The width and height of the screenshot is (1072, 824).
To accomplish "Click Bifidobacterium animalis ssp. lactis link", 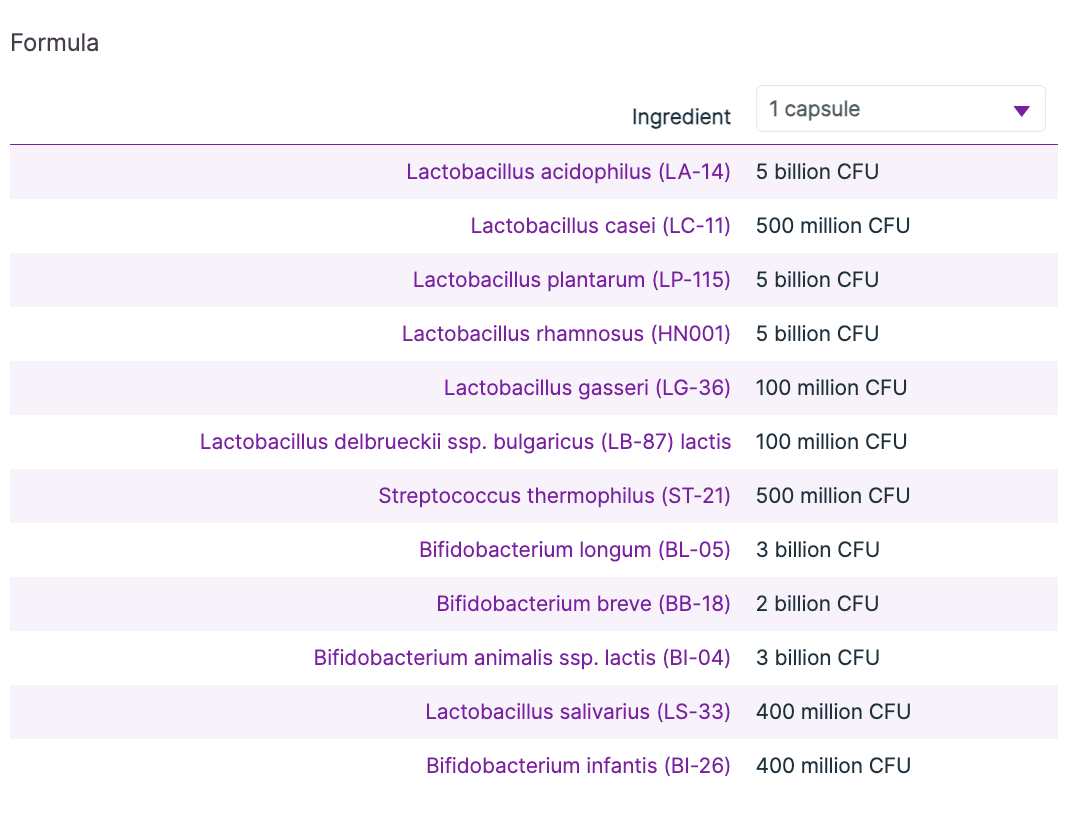I will click(522, 658).
